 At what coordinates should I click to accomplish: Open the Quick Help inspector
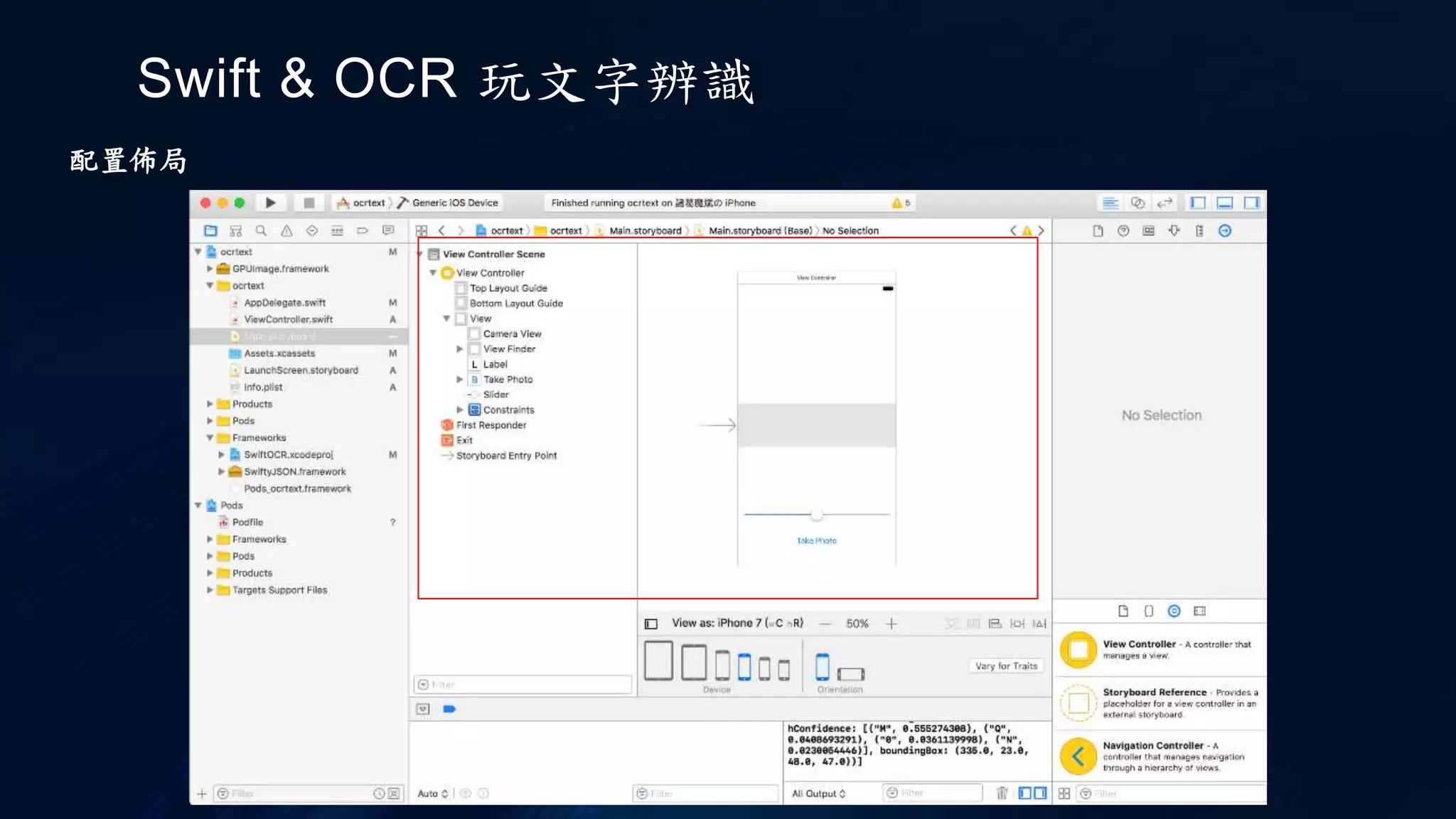1123,230
